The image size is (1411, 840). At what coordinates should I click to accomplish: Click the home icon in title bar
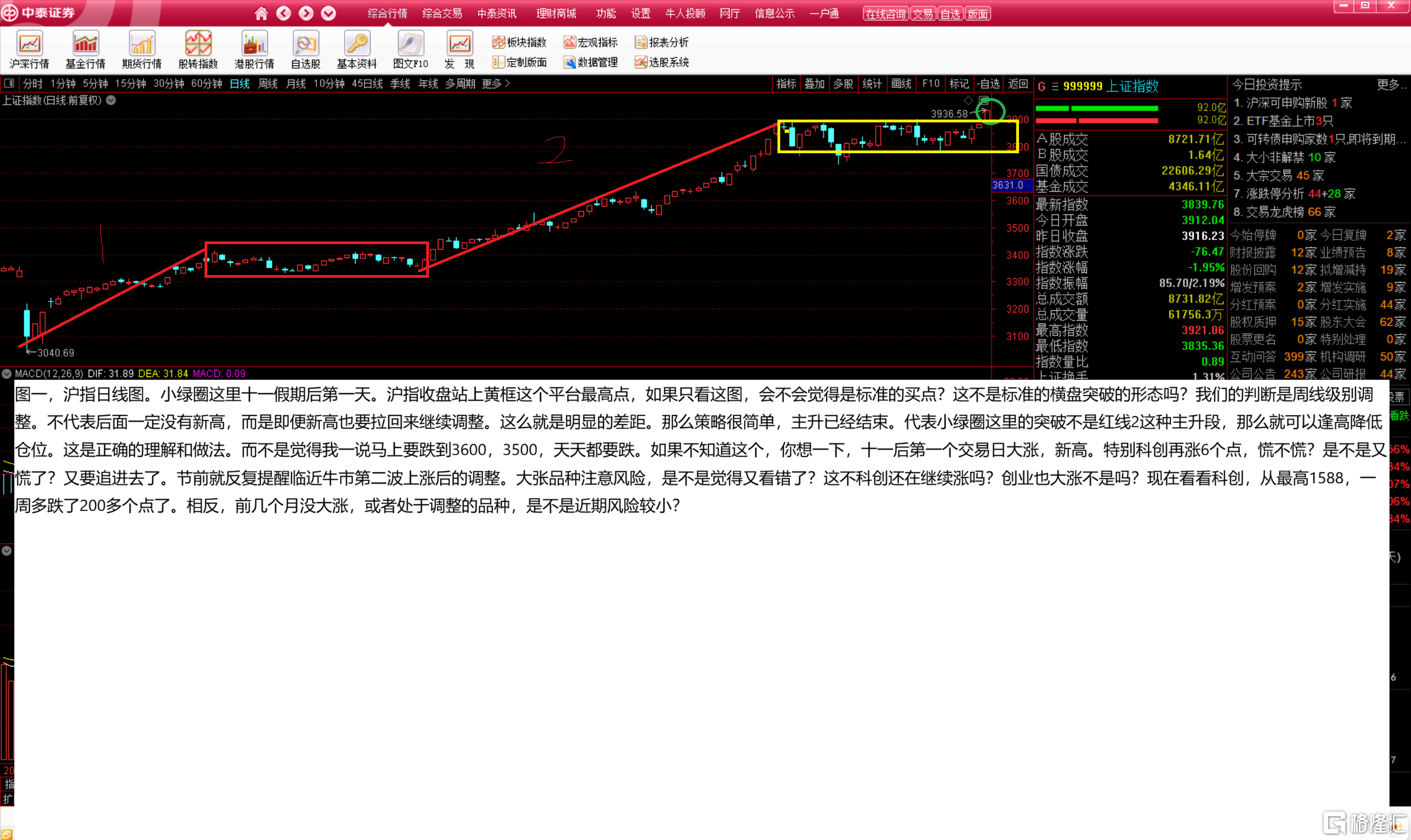pos(261,14)
